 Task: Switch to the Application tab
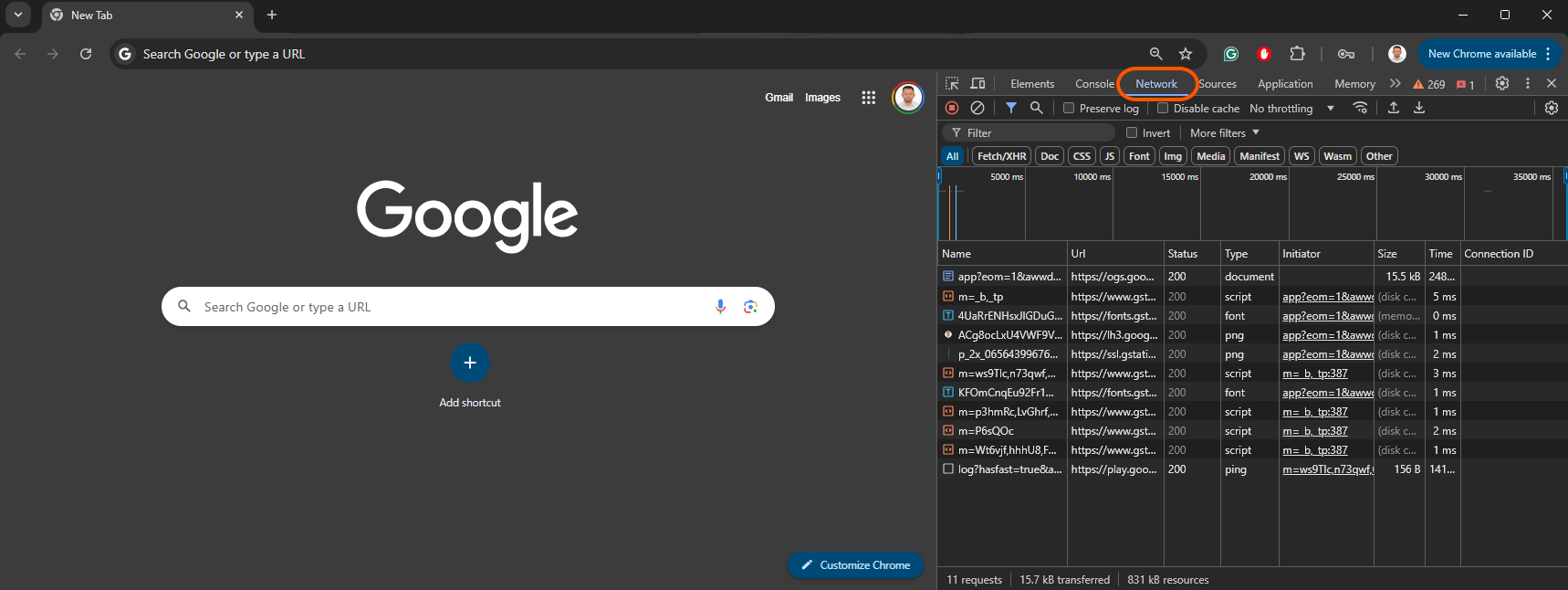pos(1285,84)
